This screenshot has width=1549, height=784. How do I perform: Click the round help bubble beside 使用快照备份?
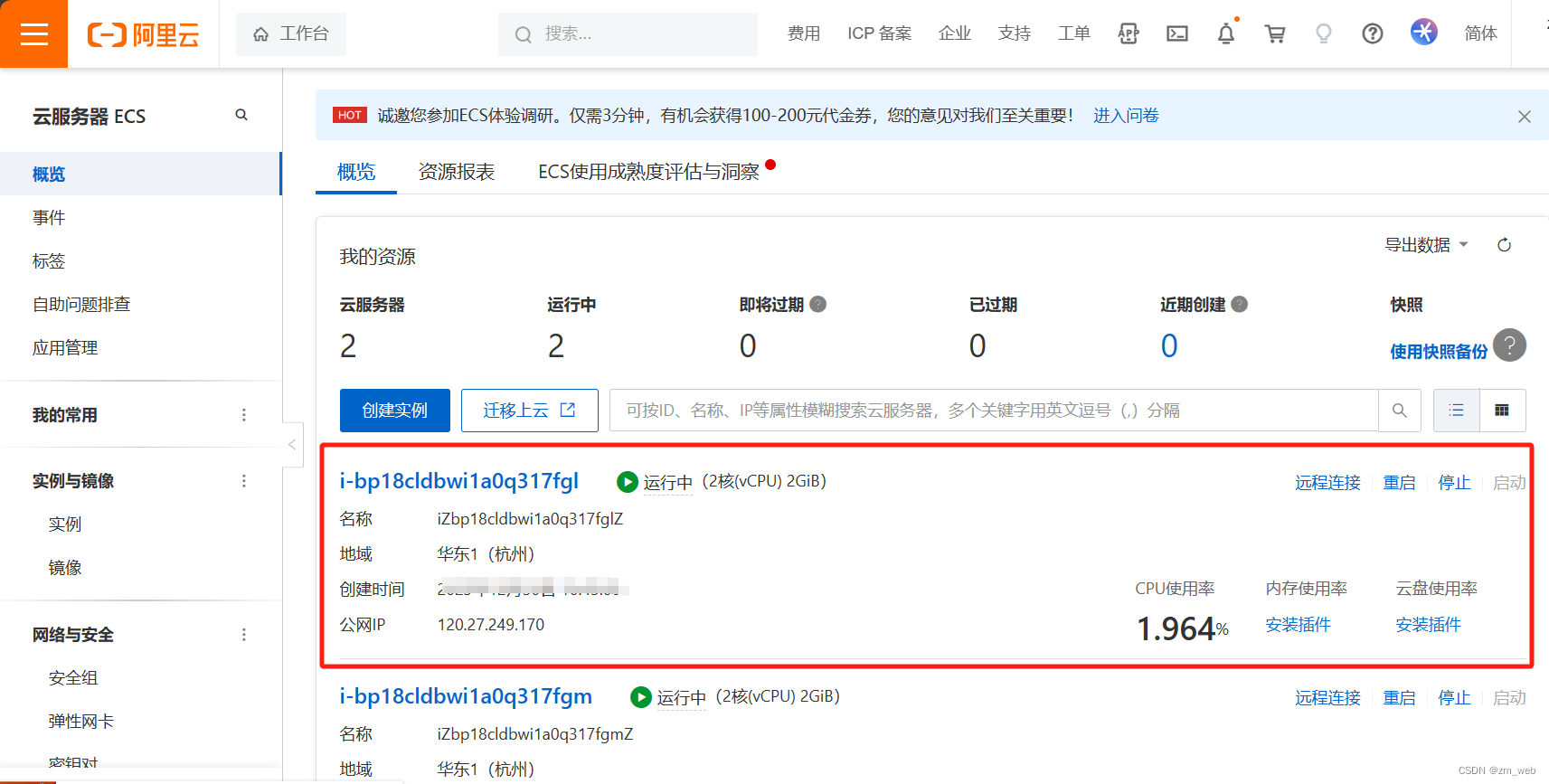(x=1509, y=345)
